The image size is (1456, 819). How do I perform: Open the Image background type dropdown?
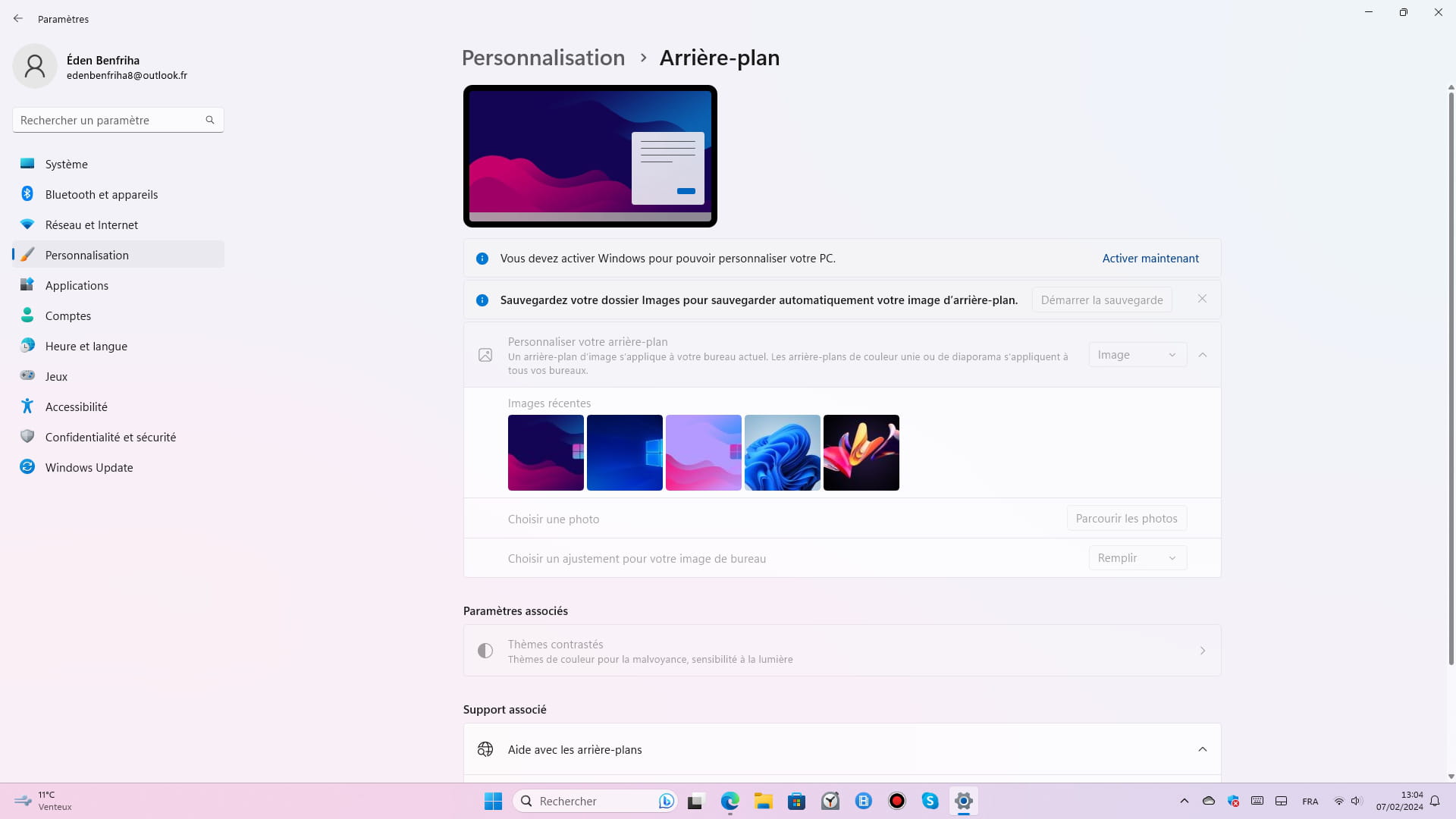point(1137,355)
